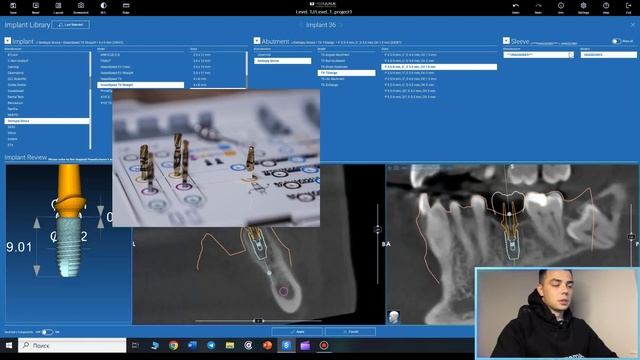Click the purple clapperboard taskbar icon
The image size is (640, 360).
point(305,345)
